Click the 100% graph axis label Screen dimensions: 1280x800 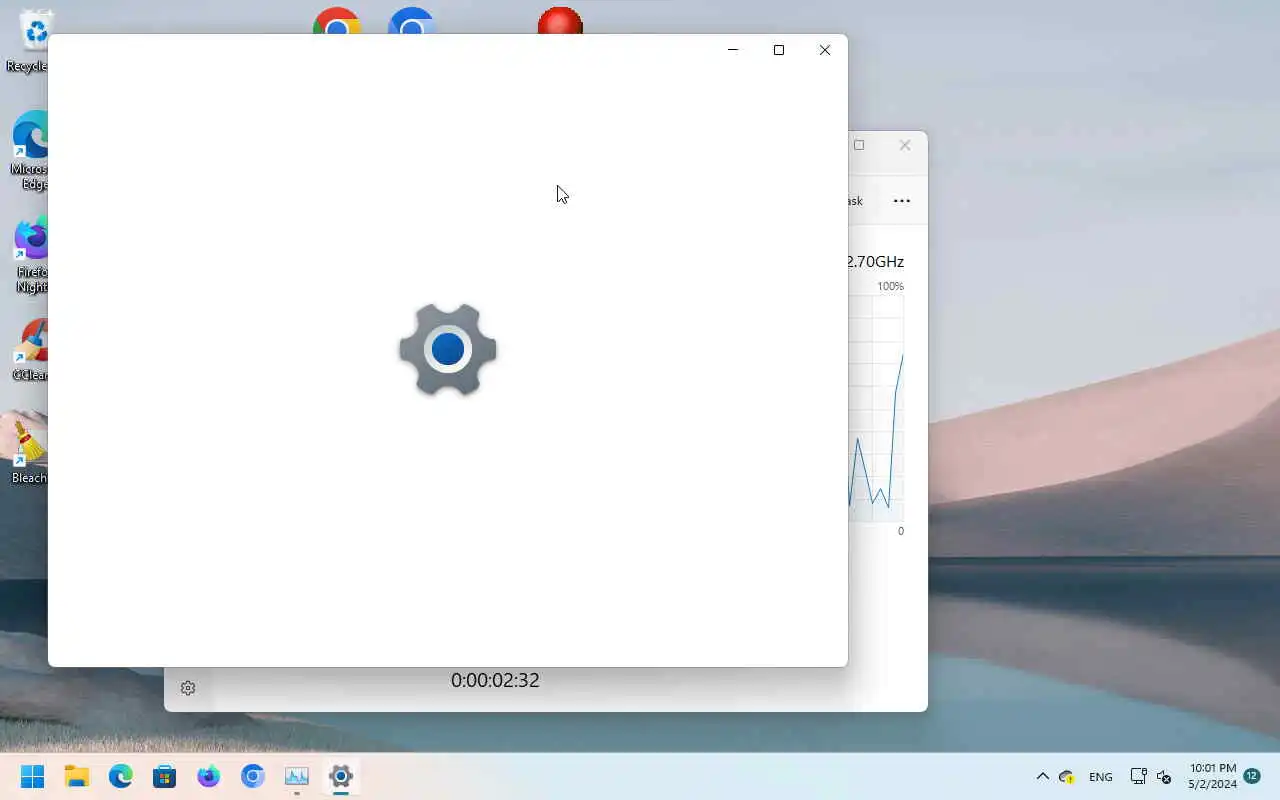pos(890,286)
